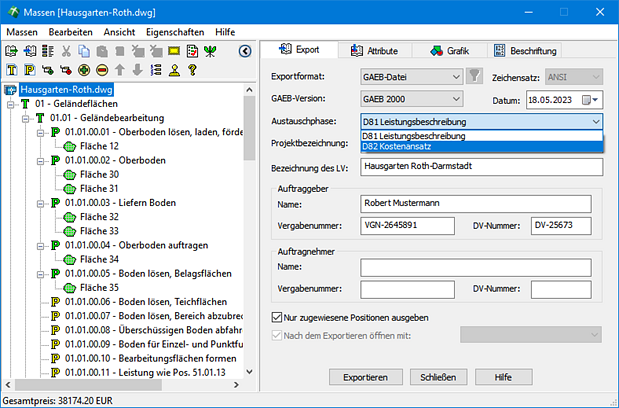Image resolution: width=619 pixels, height=408 pixels.
Task: Click the yellow rectangle highlight icon
Action: (174, 51)
